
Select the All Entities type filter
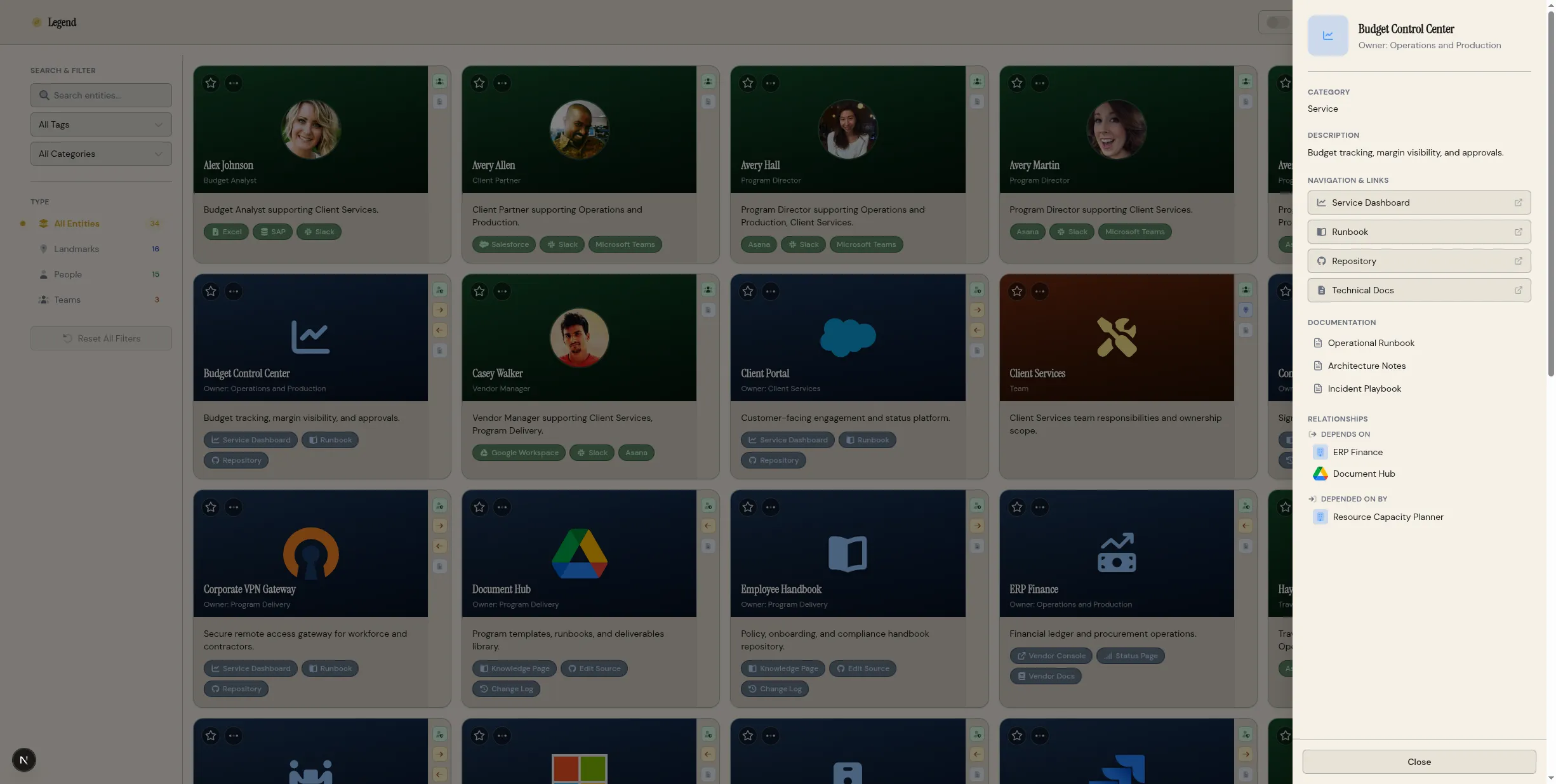click(x=101, y=223)
